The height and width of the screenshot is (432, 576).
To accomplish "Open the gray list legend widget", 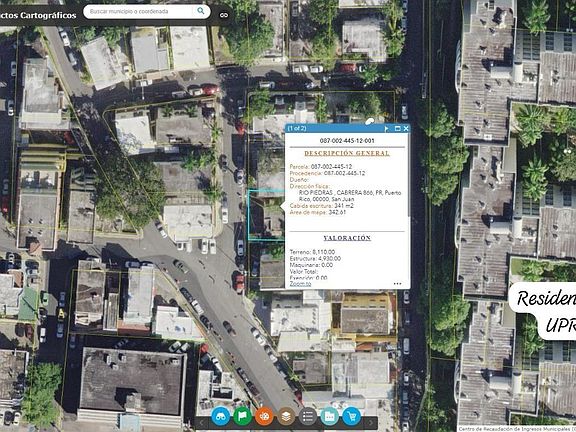I will pyautogui.click(x=308, y=417).
